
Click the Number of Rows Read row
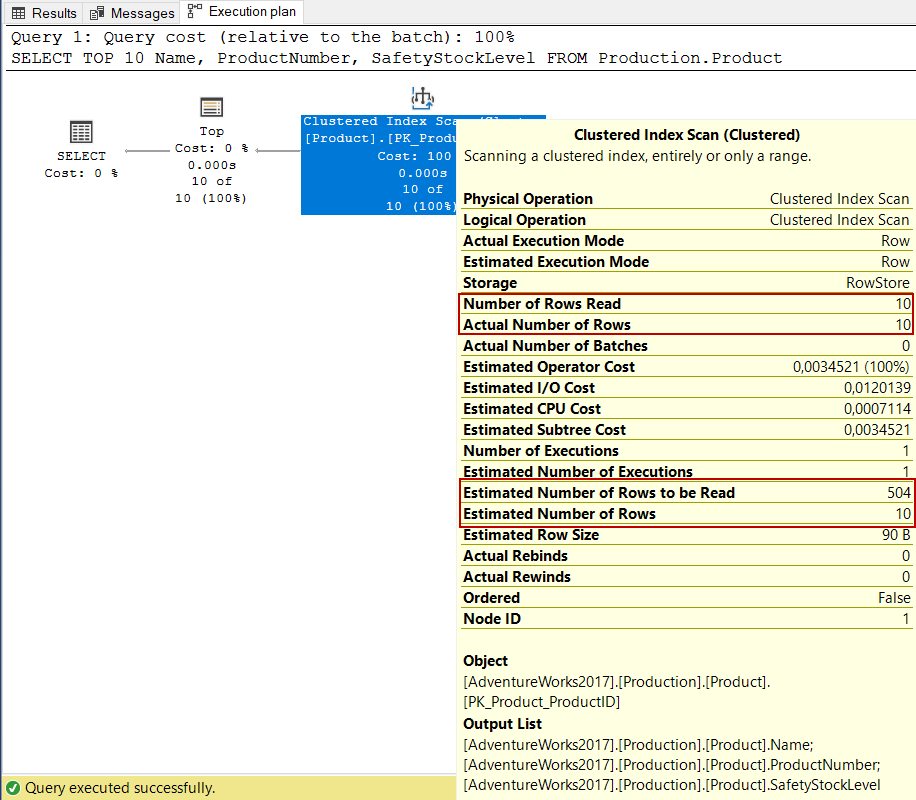(x=686, y=304)
